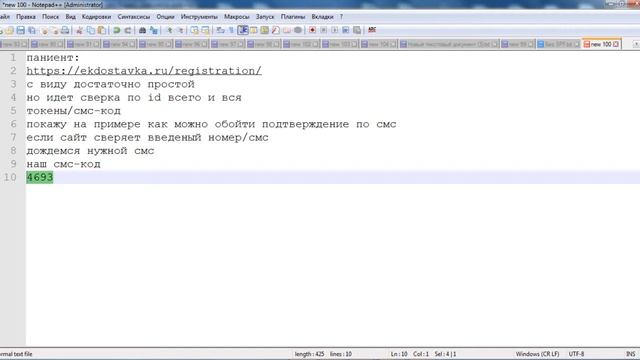Close the current file via the Close toolbar icon
Image resolution: width=640 pixels, height=360 pixels.
[44, 30]
